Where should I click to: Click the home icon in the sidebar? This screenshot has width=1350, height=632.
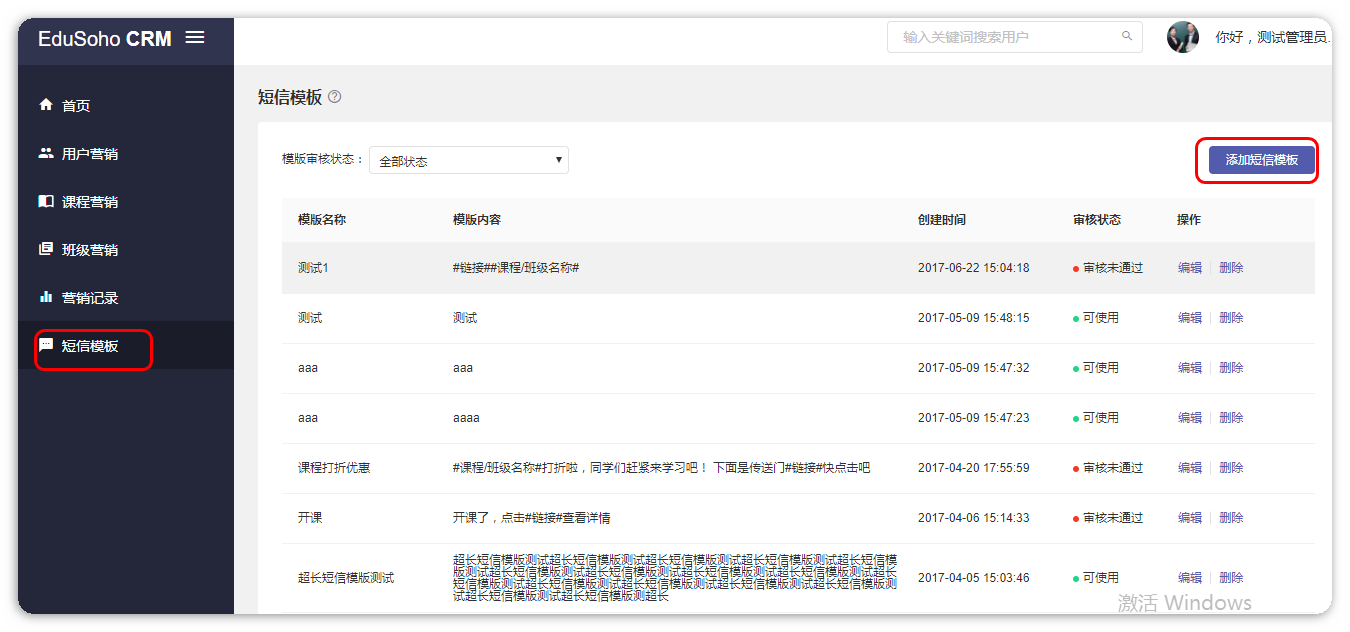pyautogui.click(x=46, y=105)
